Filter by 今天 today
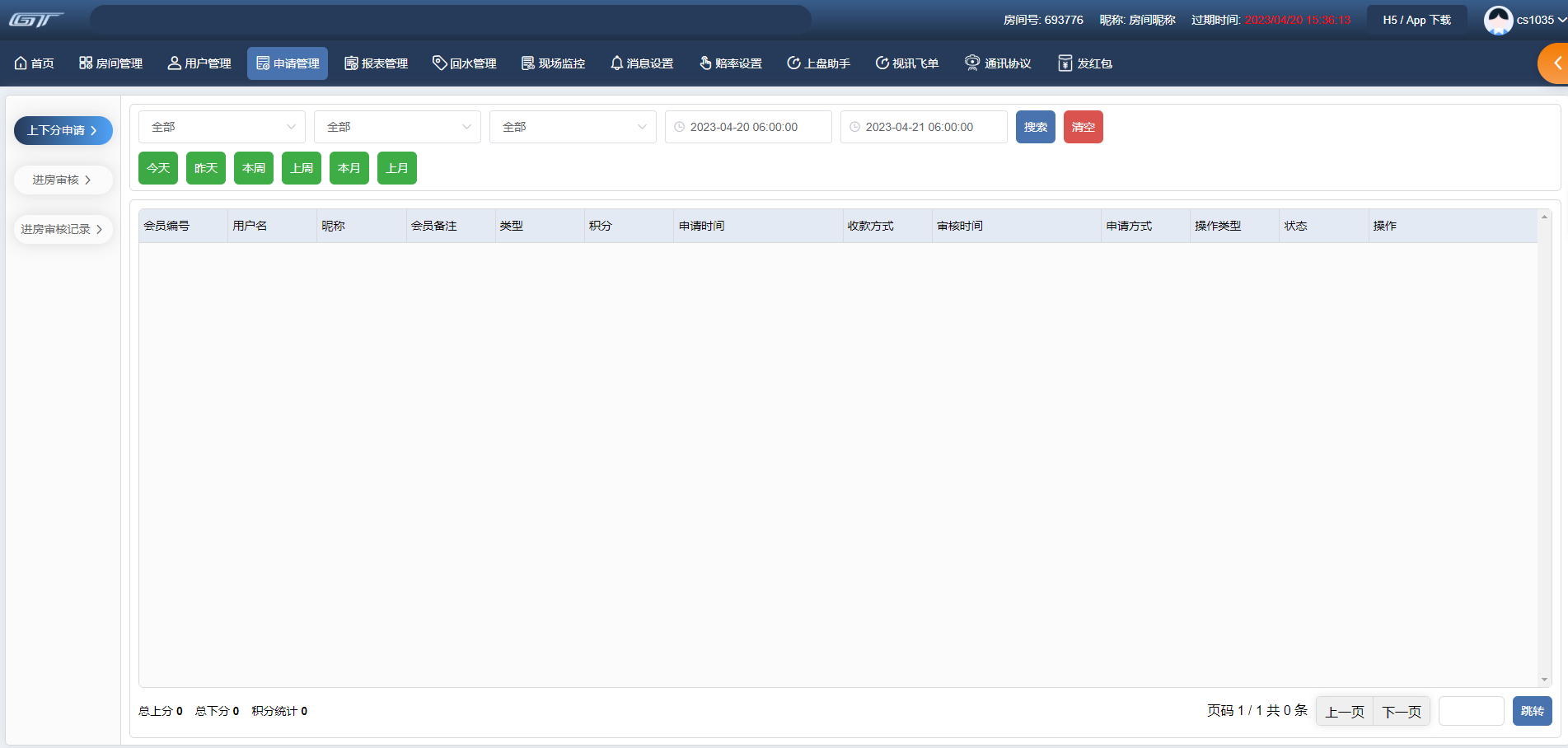 pos(158,168)
